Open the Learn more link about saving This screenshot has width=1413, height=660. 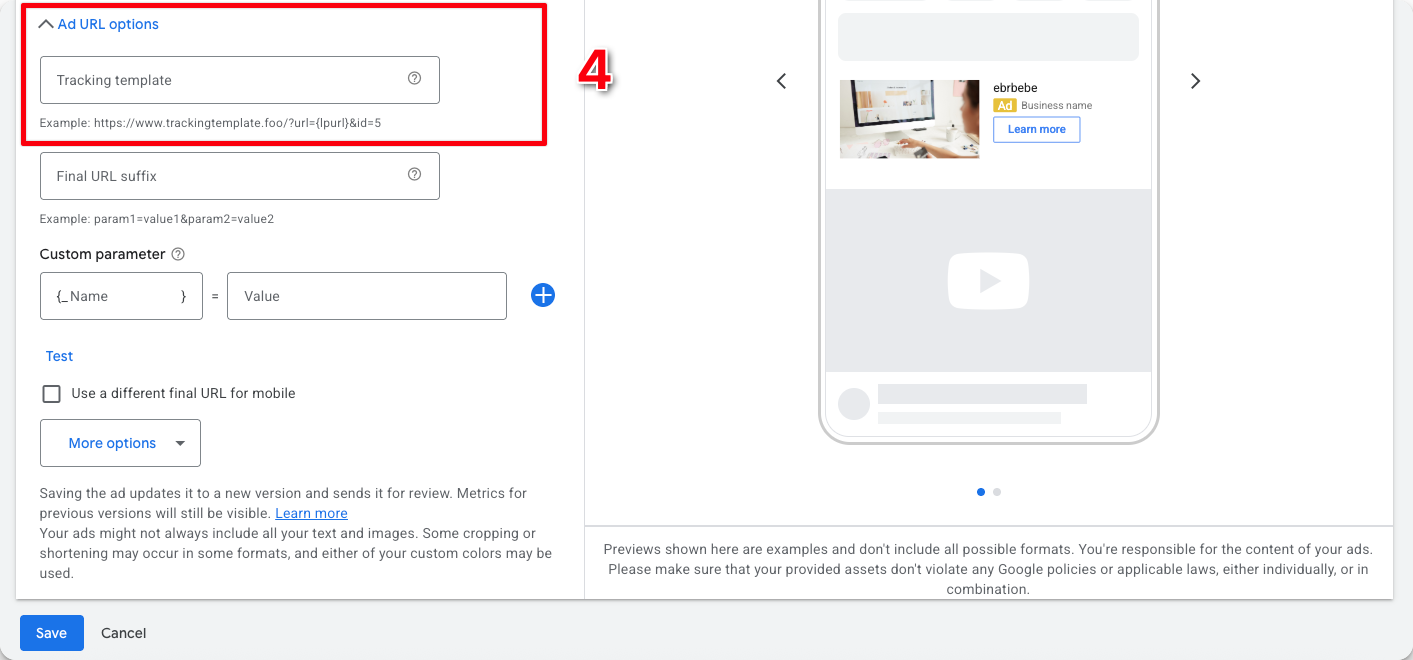point(311,513)
